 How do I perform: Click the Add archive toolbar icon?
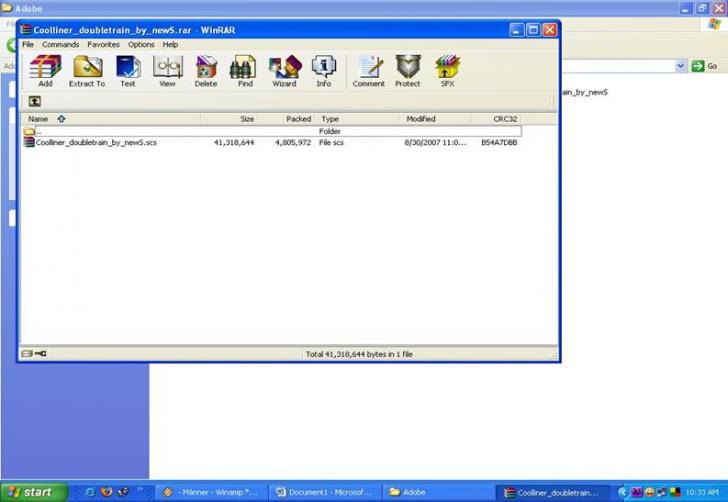tap(45, 70)
